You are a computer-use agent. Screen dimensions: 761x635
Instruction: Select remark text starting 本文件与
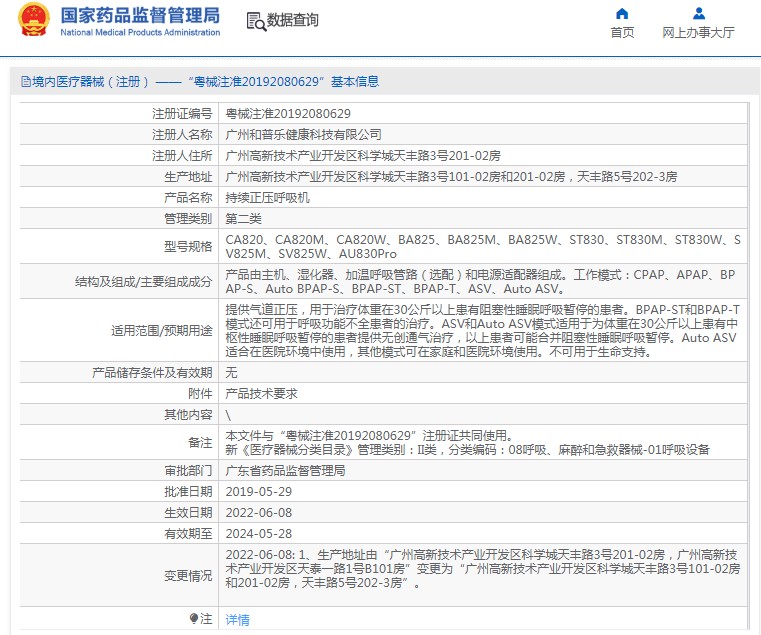467,442
